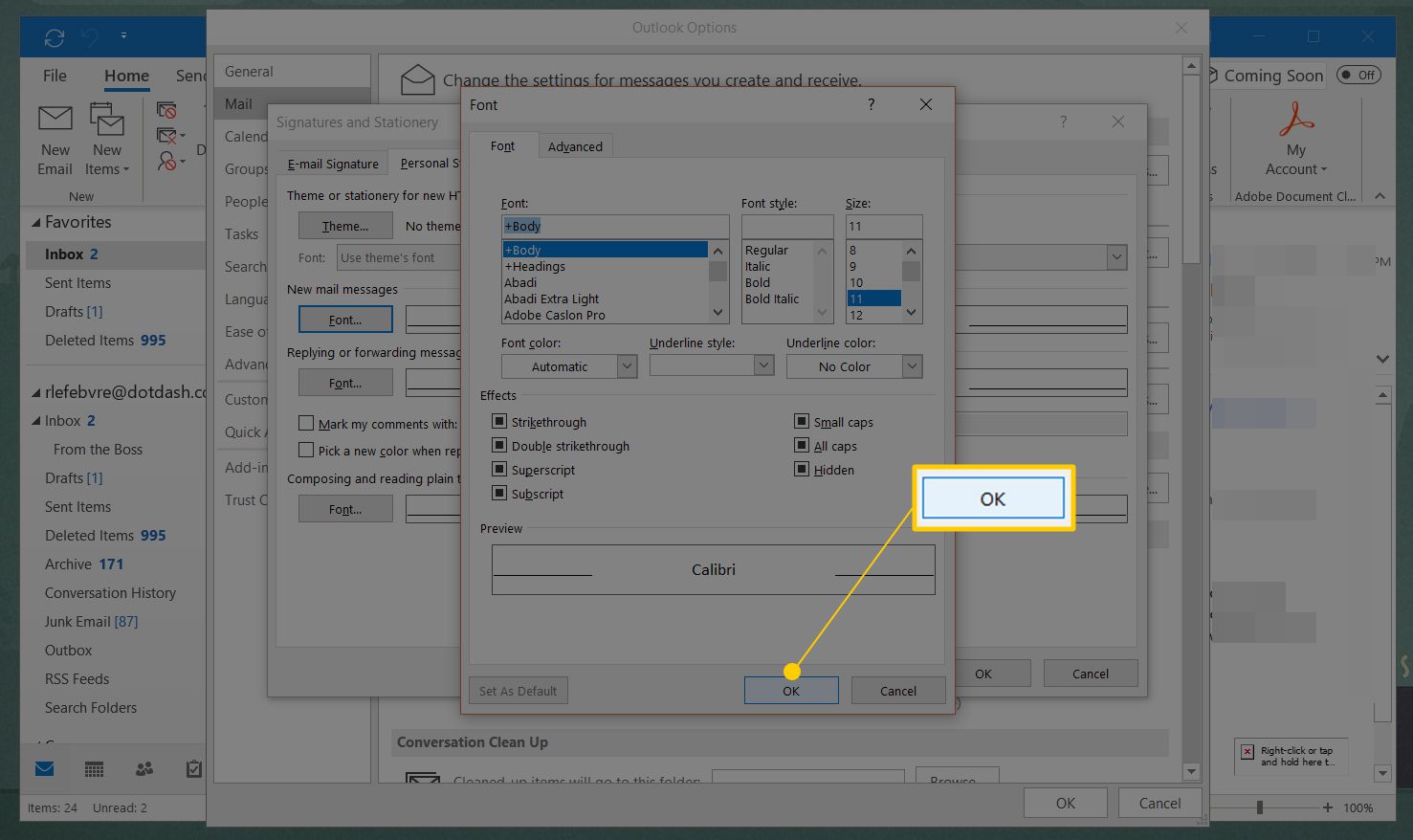Click Cancel in the Font dialog
Image resolution: width=1413 pixels, height=840 pixels.
tap(898, 691)
